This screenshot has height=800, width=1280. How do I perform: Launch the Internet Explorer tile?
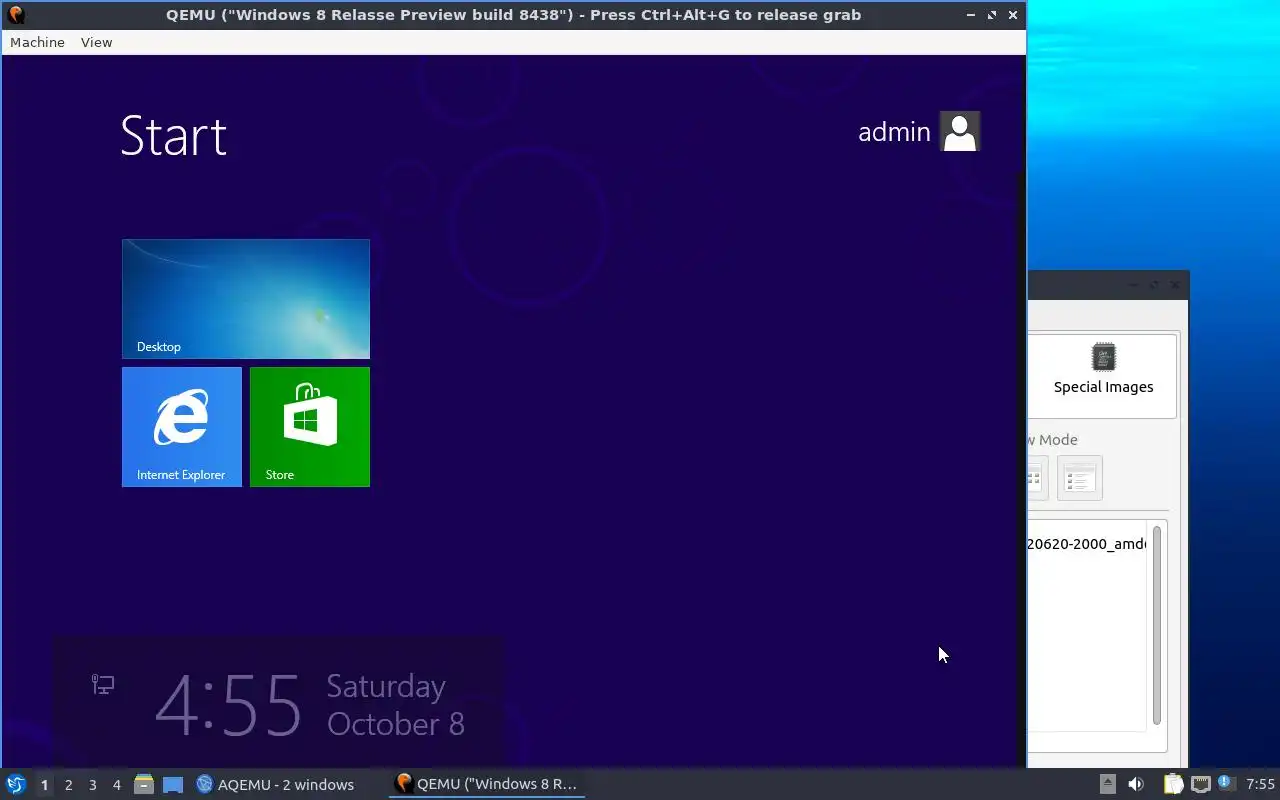[x=182, y=427]
